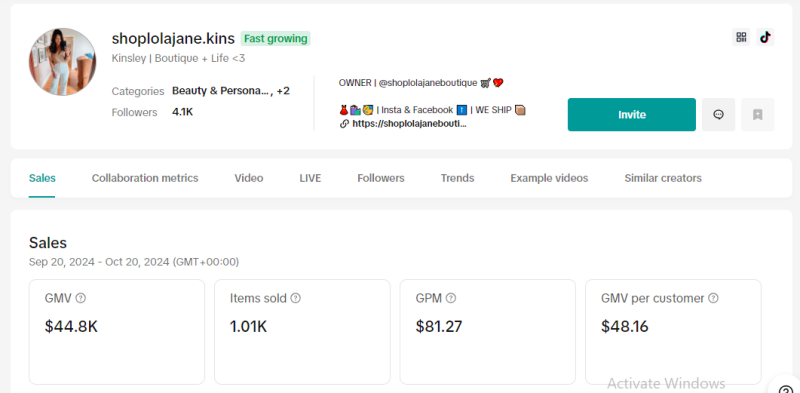Open the shoplolajaneboutique website link
800x393 pixels.
pyautogui.click(x=409, y=124)
